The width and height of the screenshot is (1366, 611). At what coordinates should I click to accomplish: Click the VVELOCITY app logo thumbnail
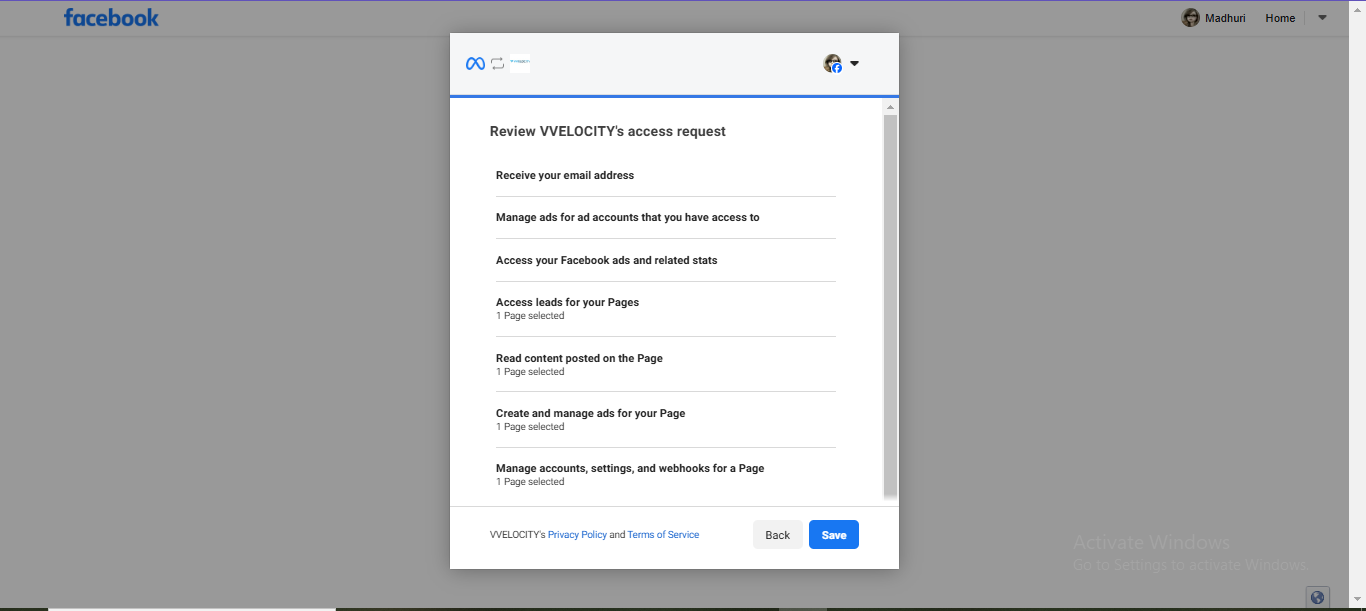(520, 63)
